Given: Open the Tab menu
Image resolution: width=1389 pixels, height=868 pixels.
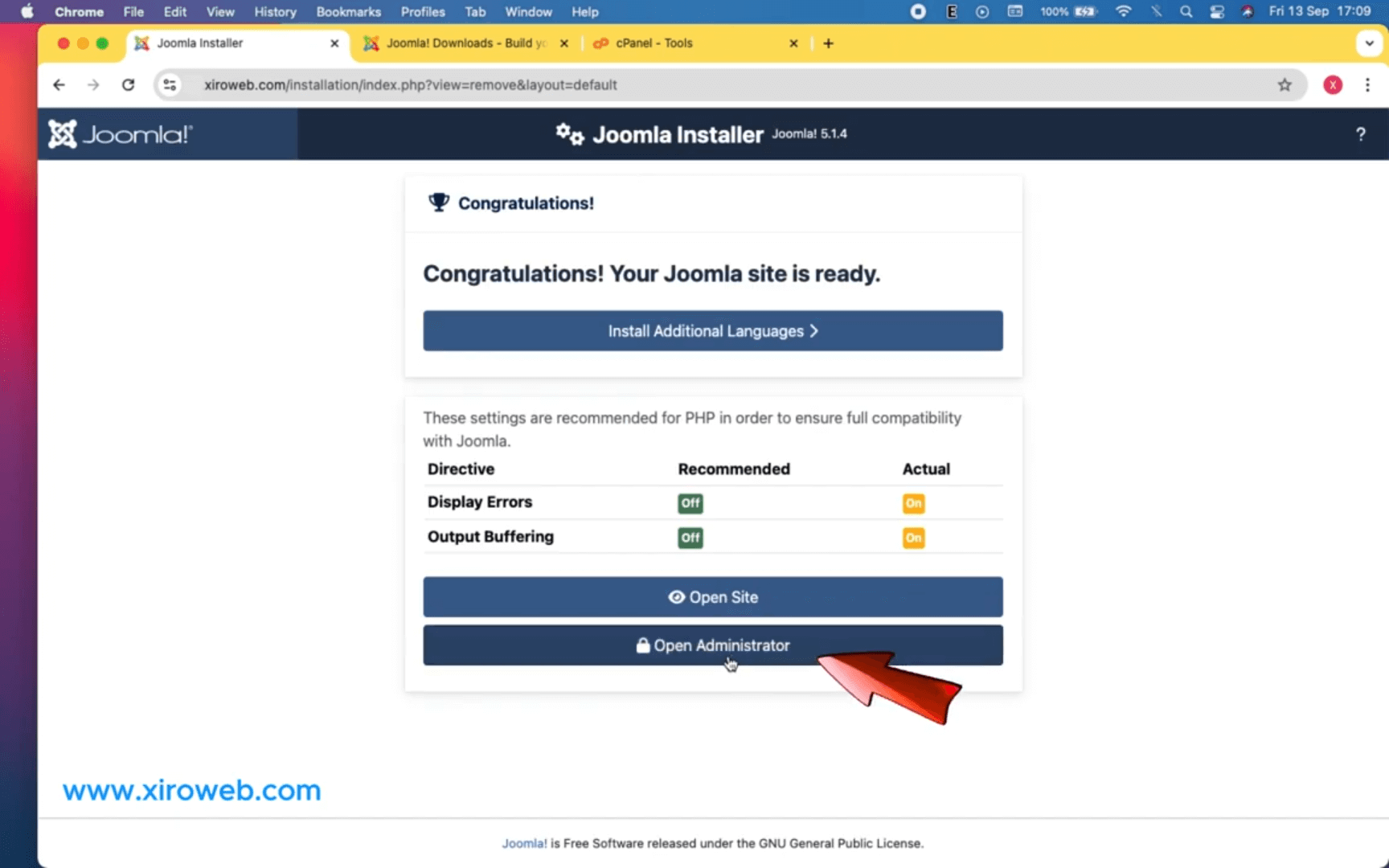Looking at the screenshot, I should coord(475,11).
